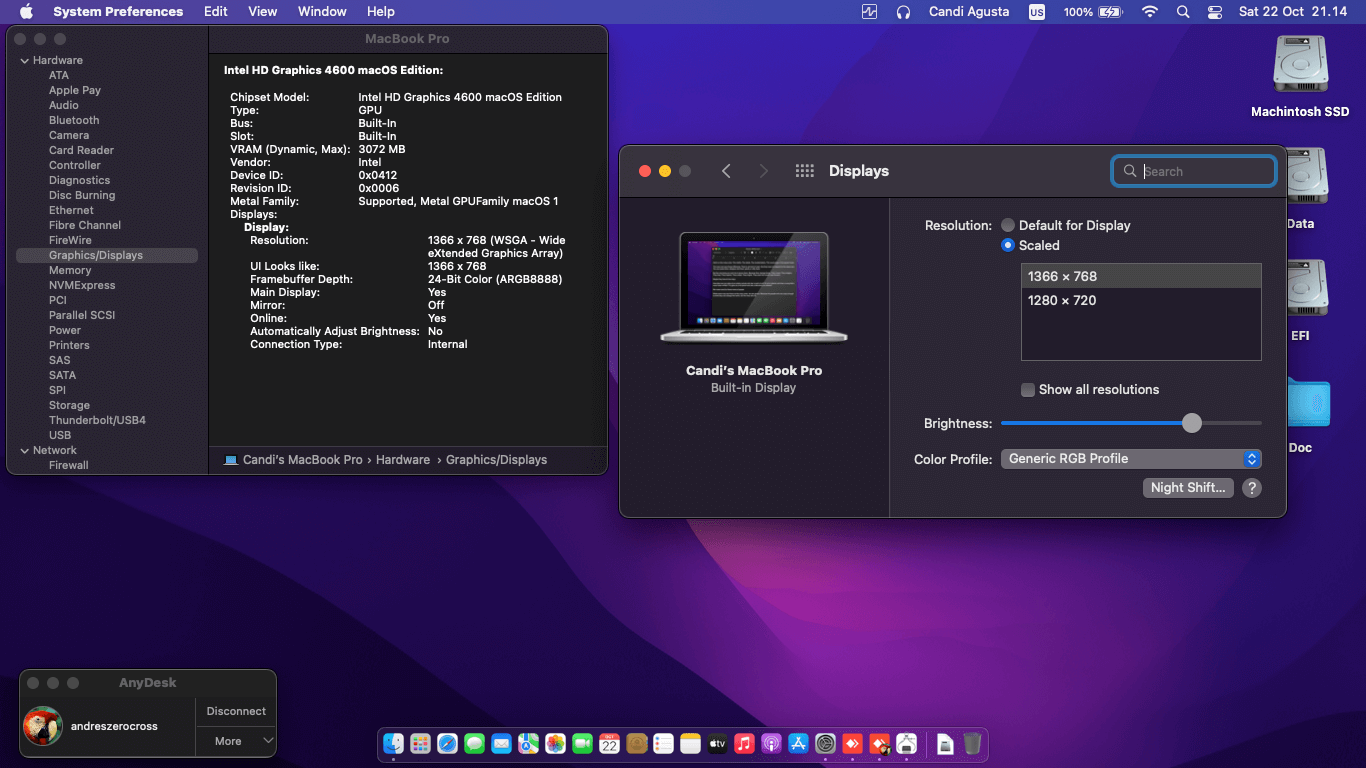Viewport: 1366px width, 768px height.
Task: Click the Night Shift button
Action: click(x=1188, y=488)
